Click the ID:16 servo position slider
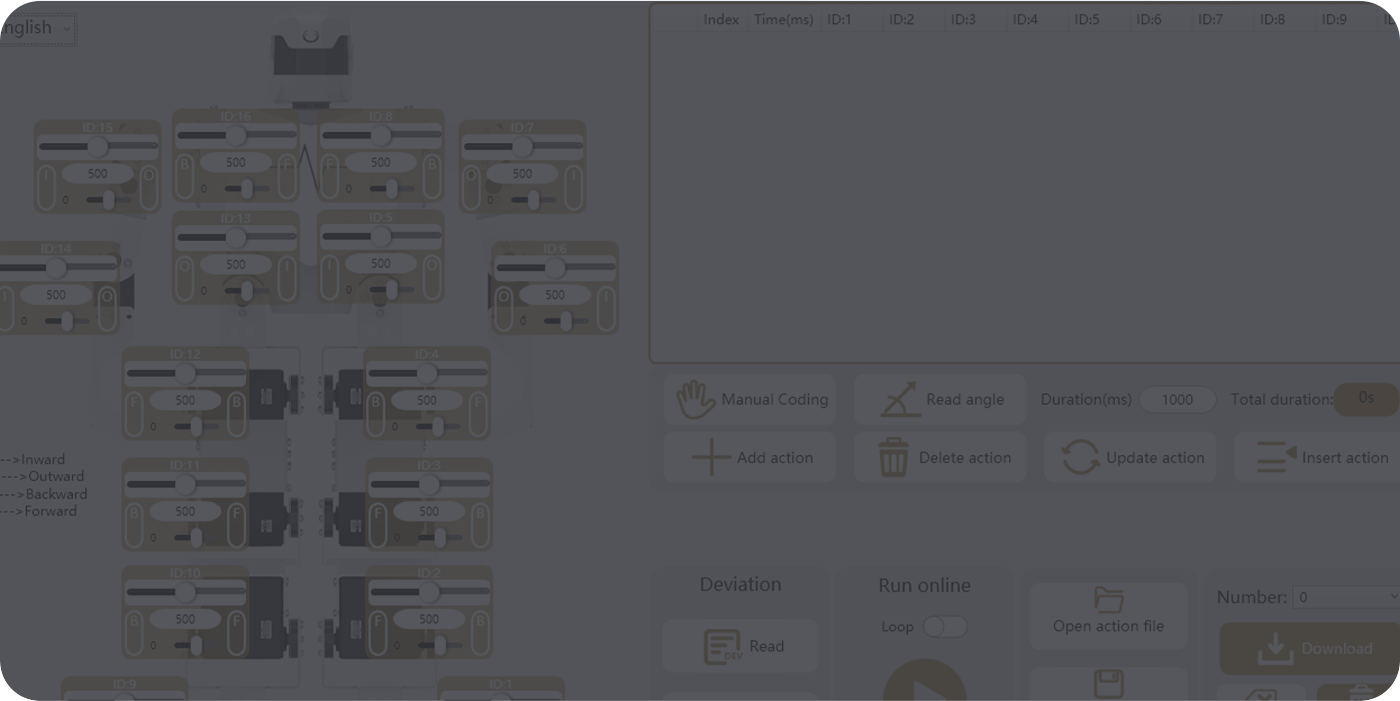Viewport: 1400px width, 701px height. [236, 135]
